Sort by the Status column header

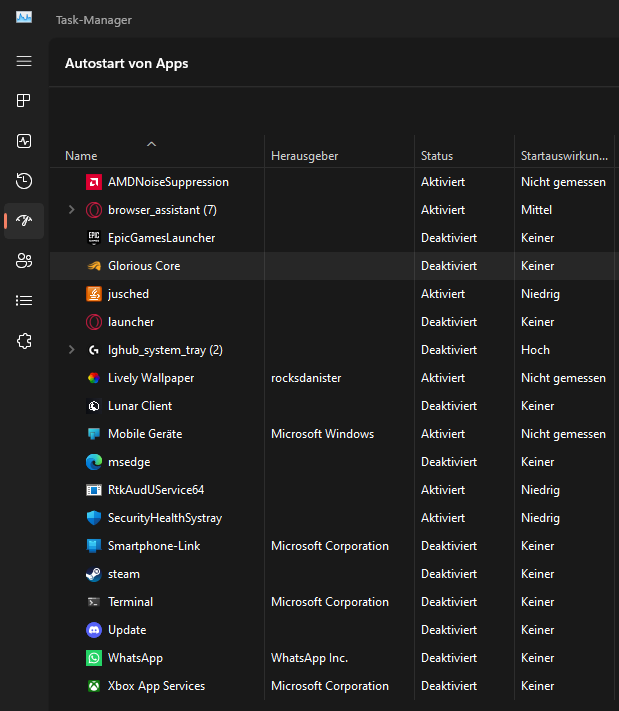click(437, 156)
